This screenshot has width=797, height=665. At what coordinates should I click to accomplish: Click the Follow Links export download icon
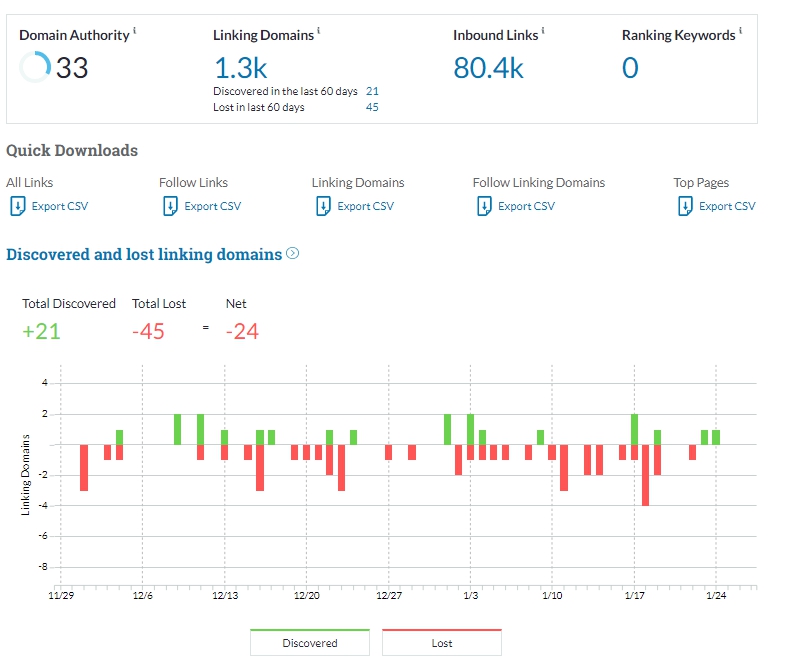[169, 206]
